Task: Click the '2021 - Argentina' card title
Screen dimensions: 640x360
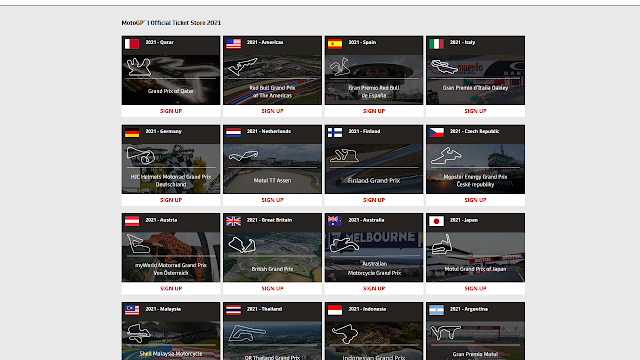Action: [x=469, y=309]
